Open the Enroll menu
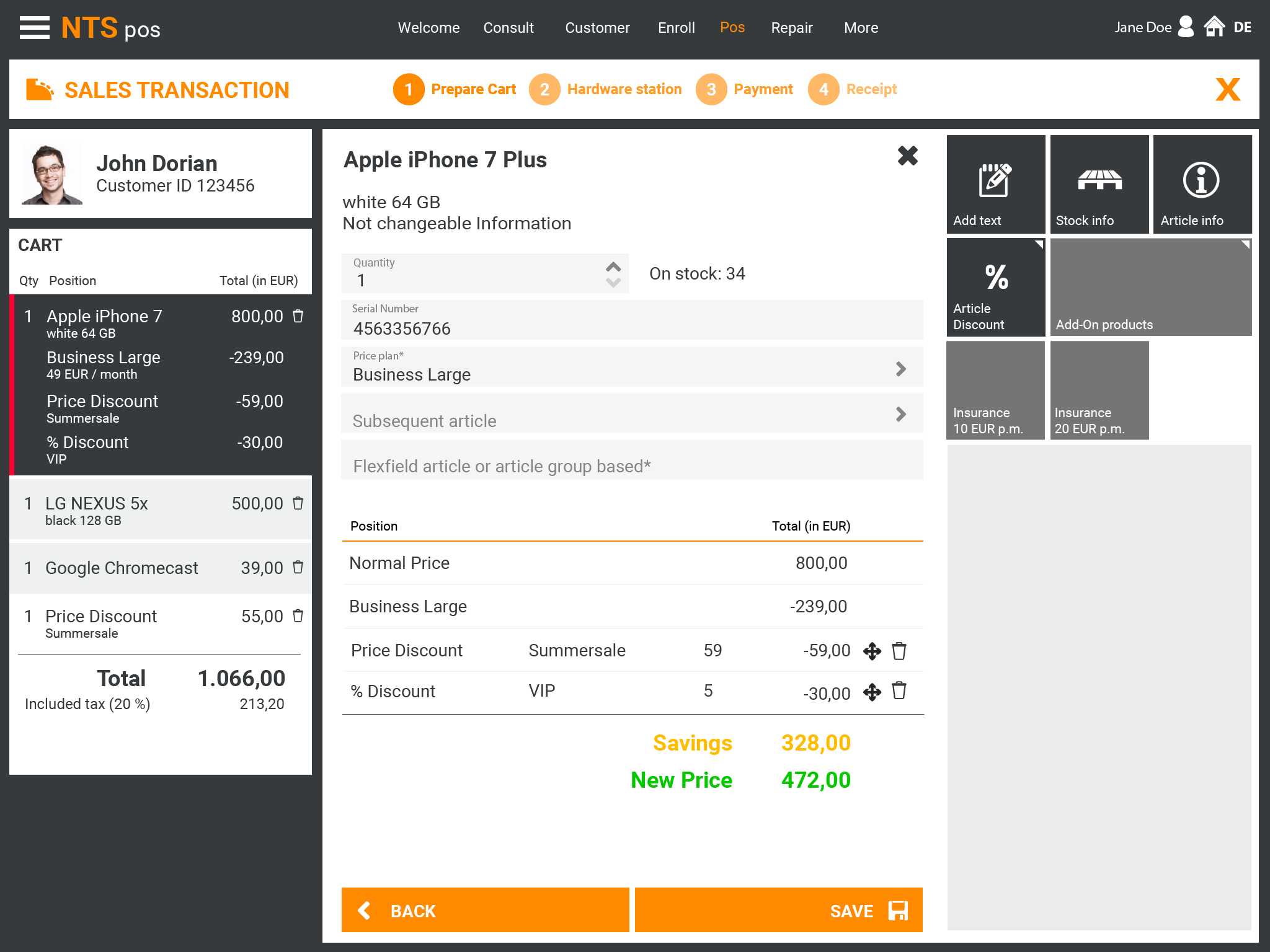Image resolution: width=1270 pixels, height=952 pixels. coord(676,28)
